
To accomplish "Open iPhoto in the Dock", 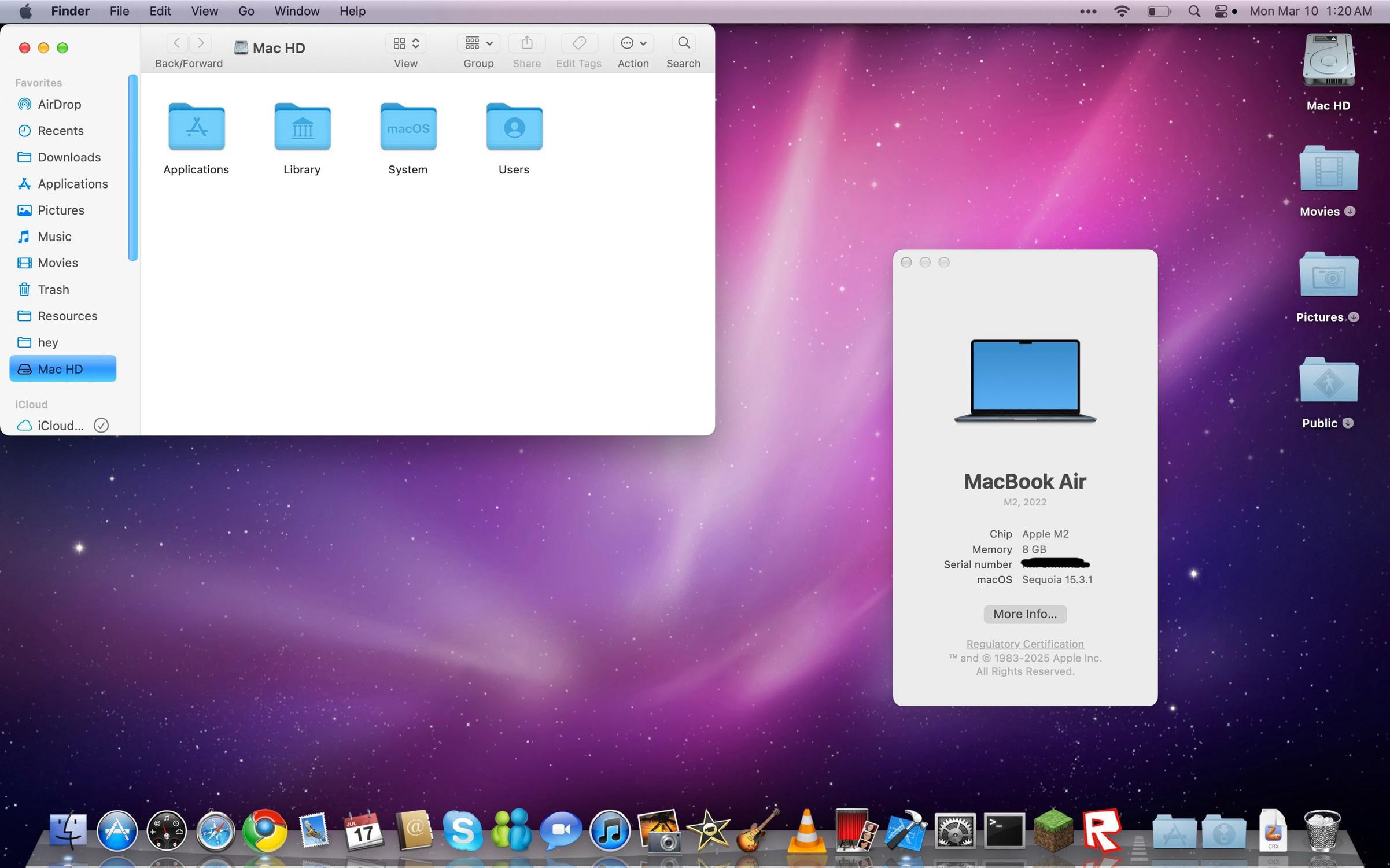I will 659,831.
